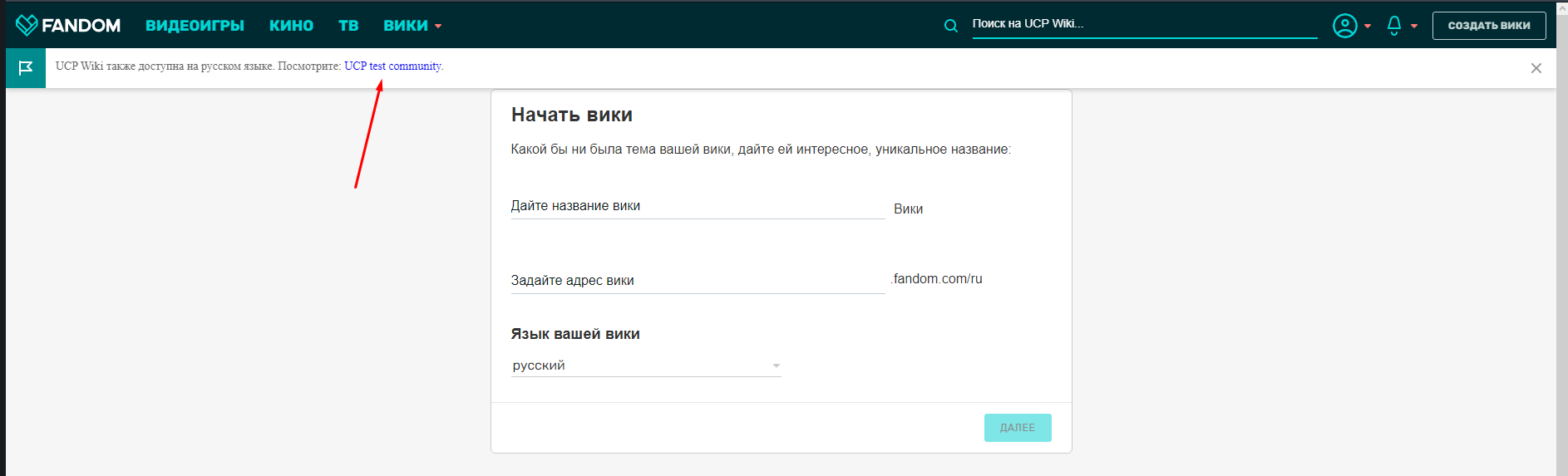Focus the Дайте название вики field

(698, 206)
